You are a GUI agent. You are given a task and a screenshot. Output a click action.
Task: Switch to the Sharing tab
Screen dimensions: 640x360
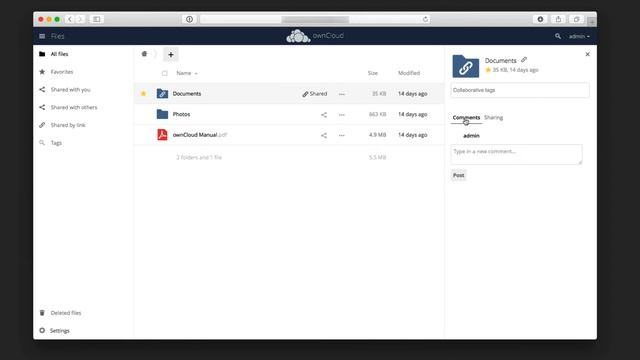493,118
